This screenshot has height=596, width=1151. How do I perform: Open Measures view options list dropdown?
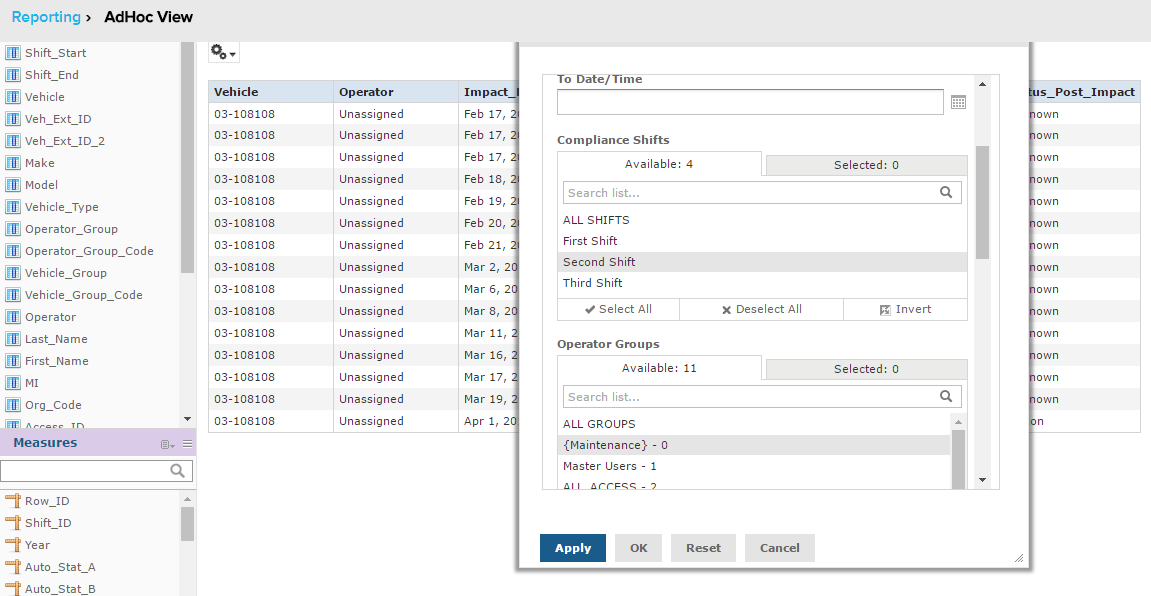(x=168, y=444)
